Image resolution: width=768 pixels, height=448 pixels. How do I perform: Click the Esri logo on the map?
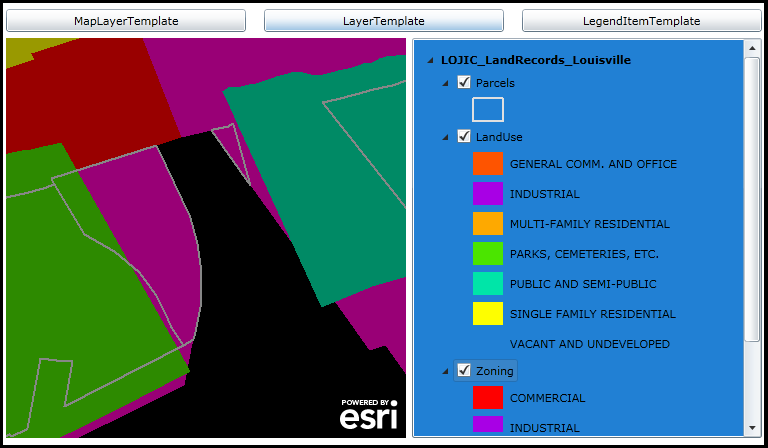point(368,414)
